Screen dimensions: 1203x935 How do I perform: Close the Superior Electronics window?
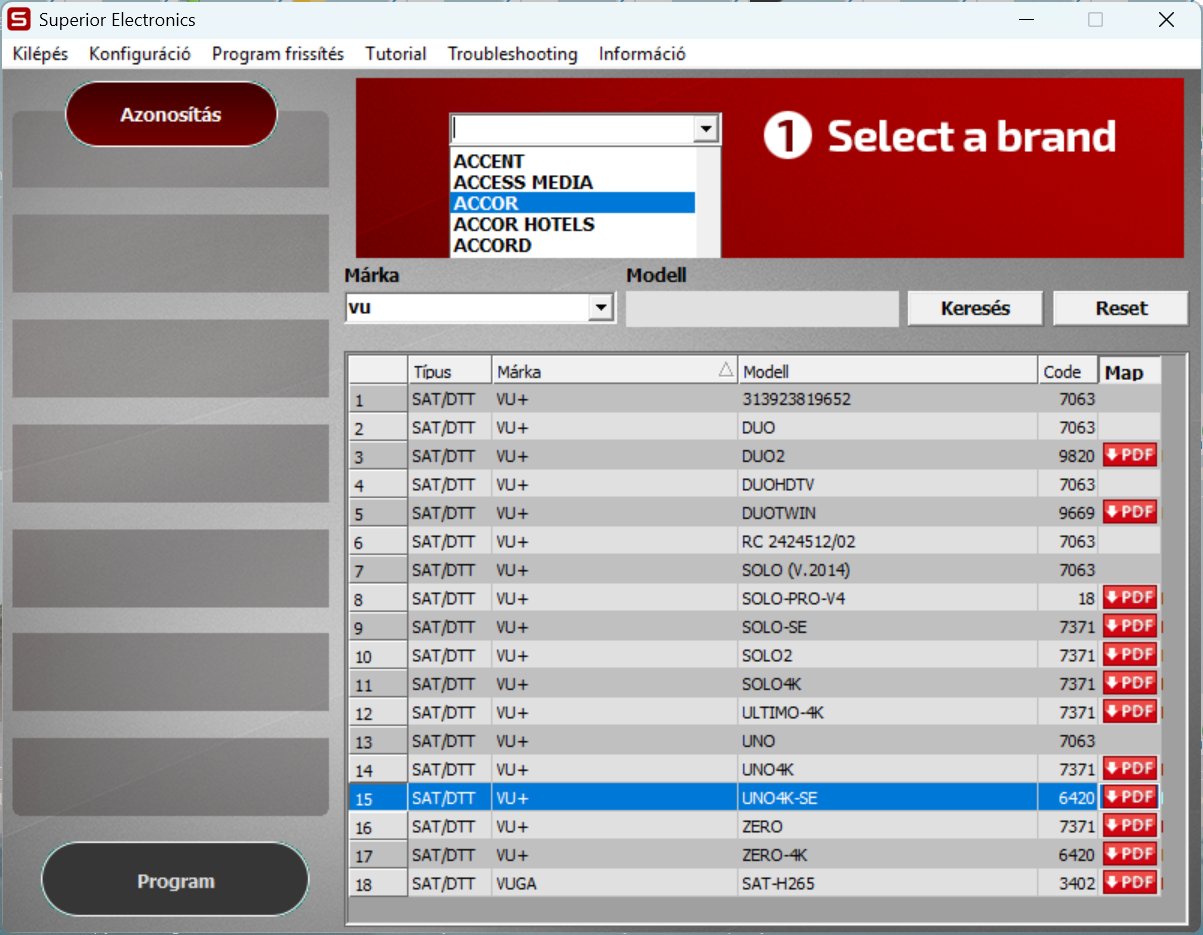1166,20
